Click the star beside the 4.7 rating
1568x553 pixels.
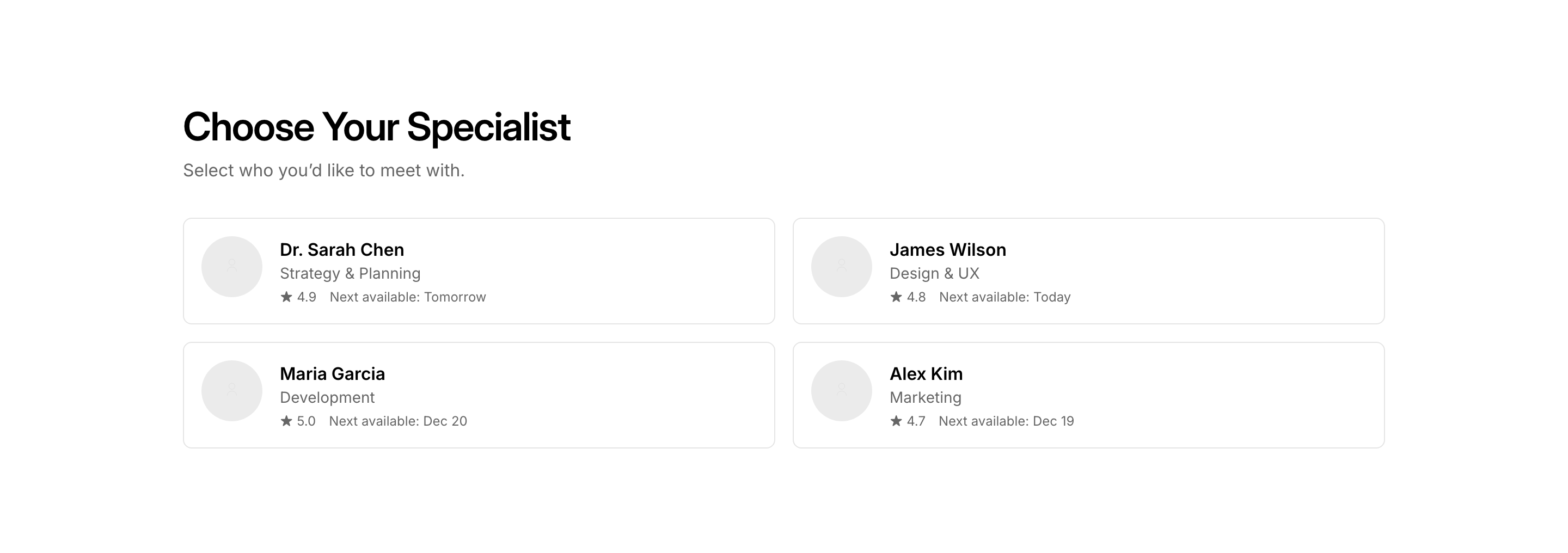tap(896, 421)
